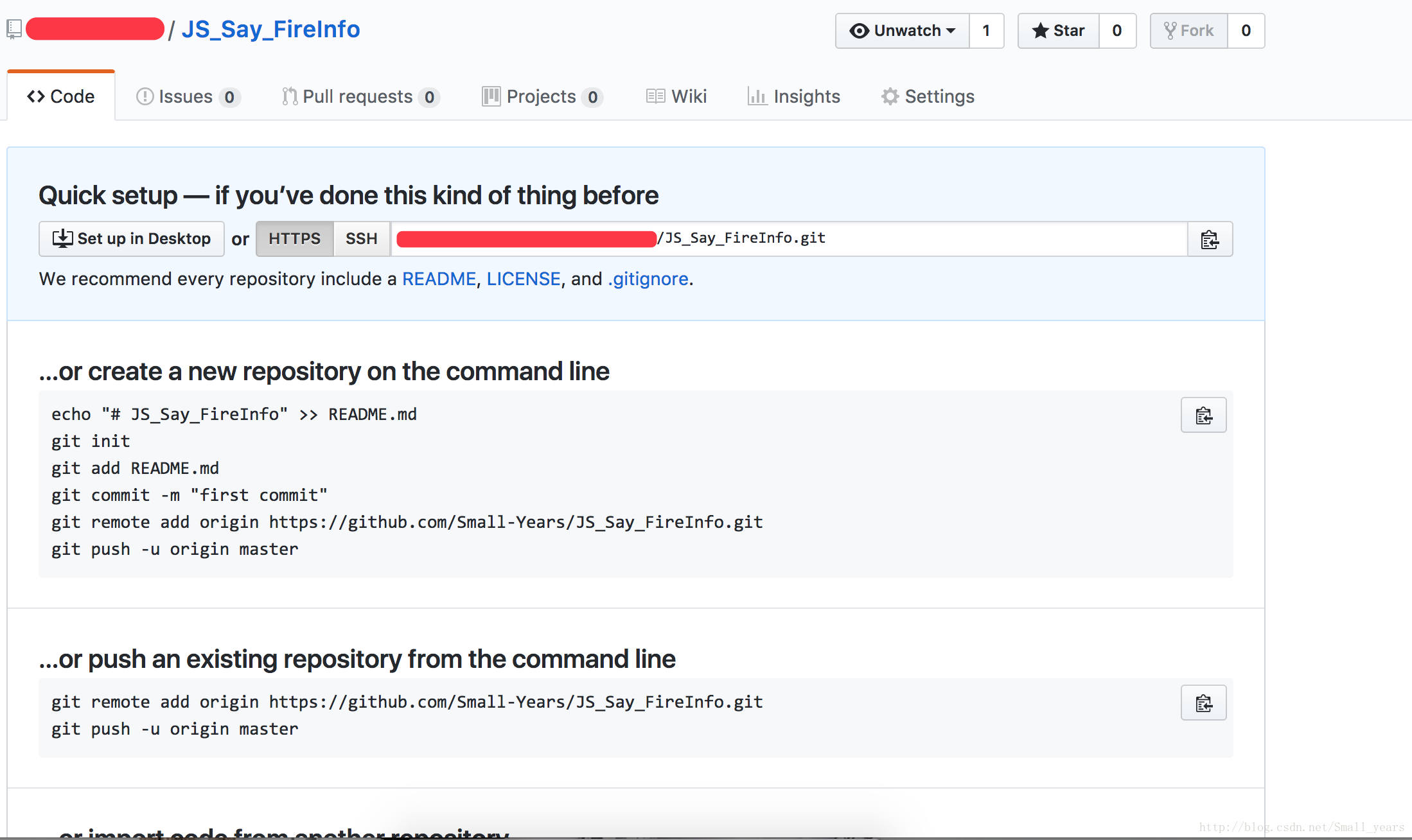Click the Fork button
1412x840 pixels.
[x=1188, y=31]
